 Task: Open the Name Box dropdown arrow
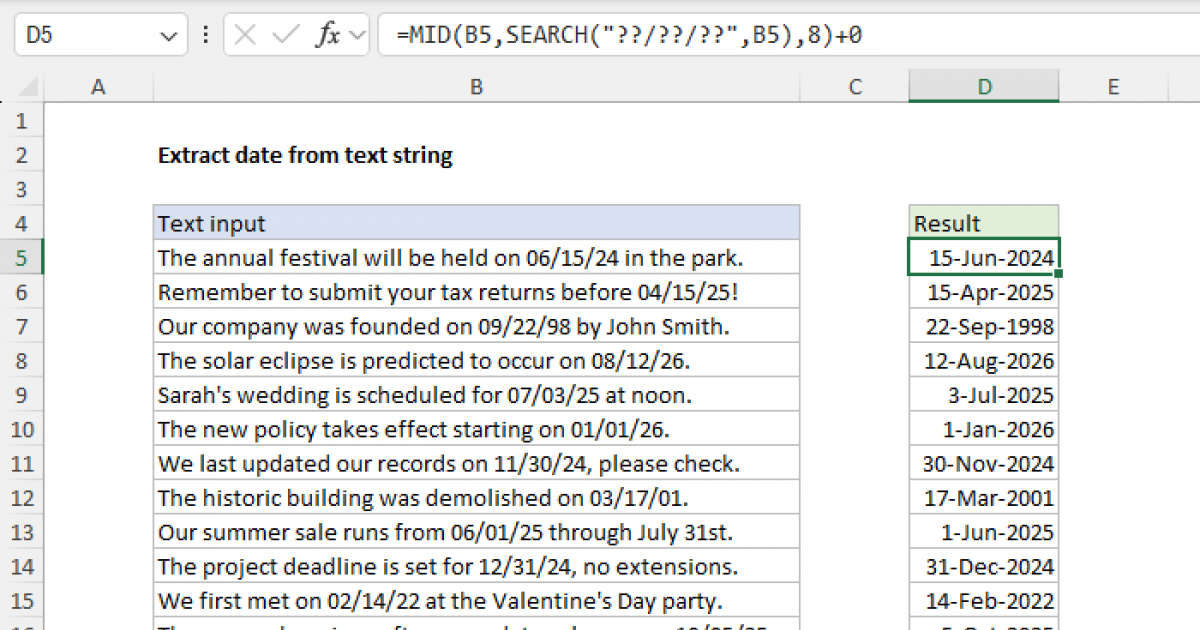[x=168, y=33]
